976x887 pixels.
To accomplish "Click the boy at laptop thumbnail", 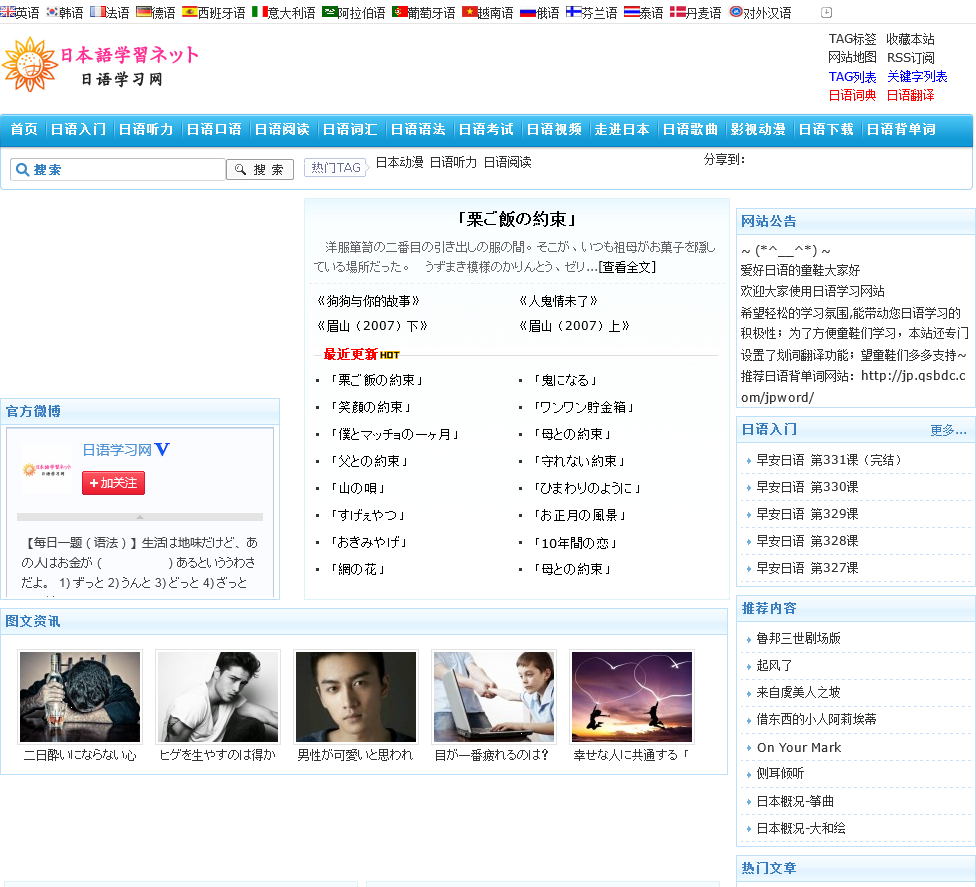I will [x=494, y=697].
